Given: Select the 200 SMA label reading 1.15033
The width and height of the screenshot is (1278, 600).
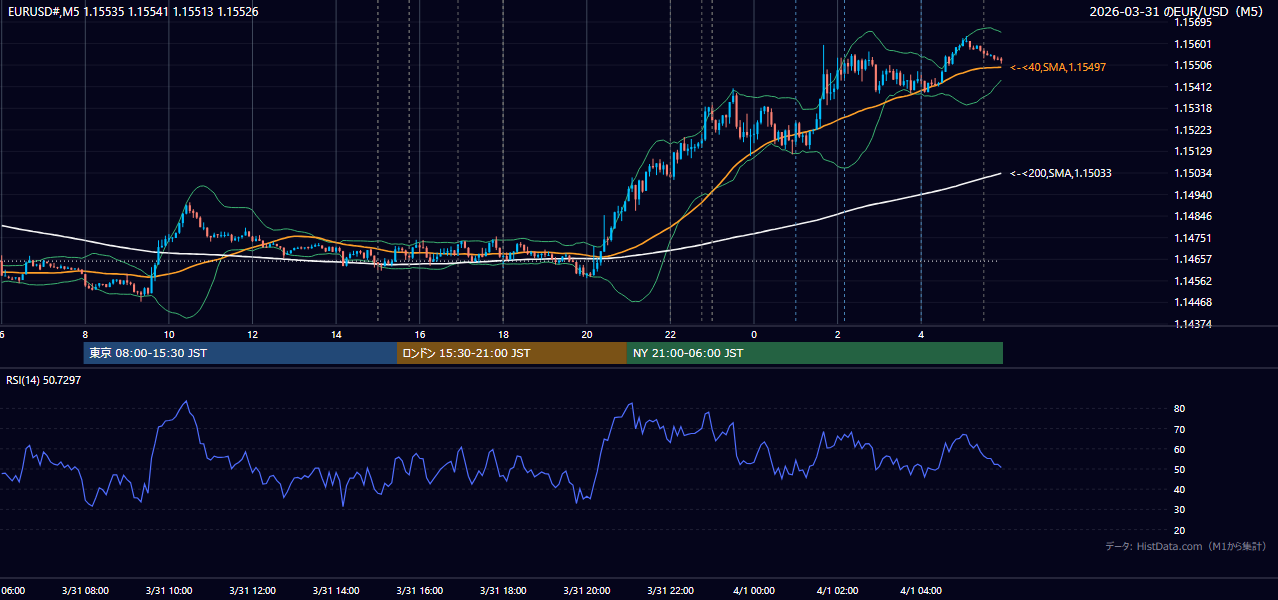Looking at the screenshot, I should tap(1061, 173).
